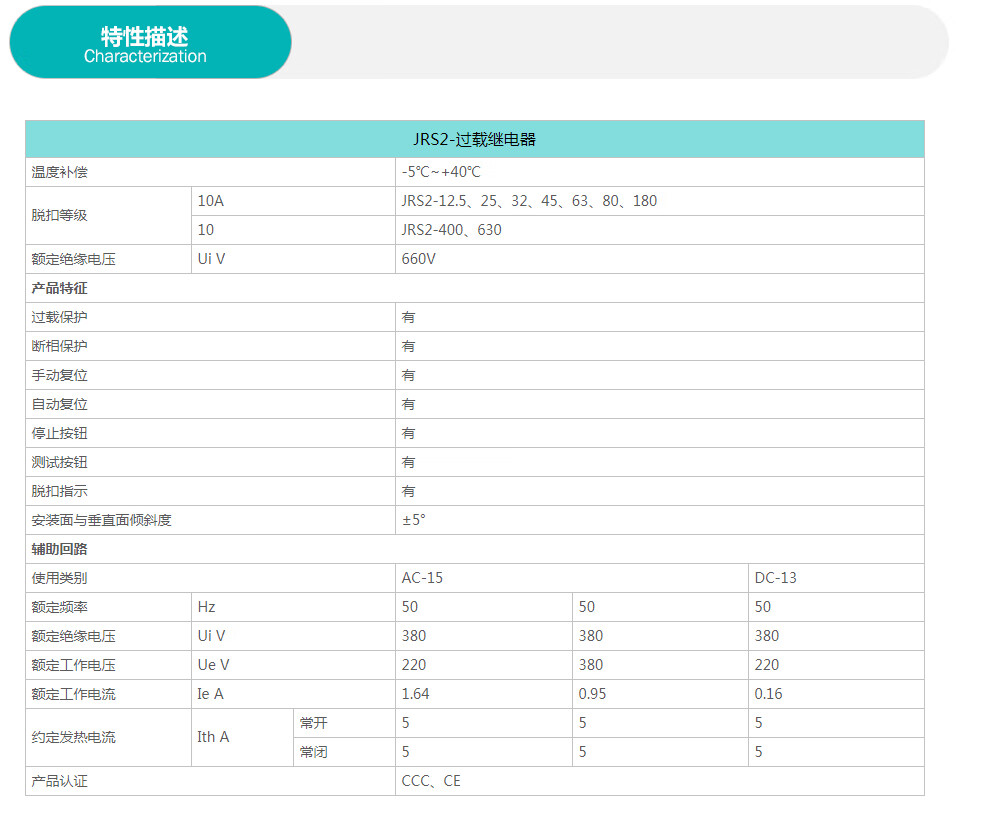Image resolution: width=990 pixels, height=834 pixels.
Task: Click the AC-15 utilization category cell
Action: click(x=422, y=578)
